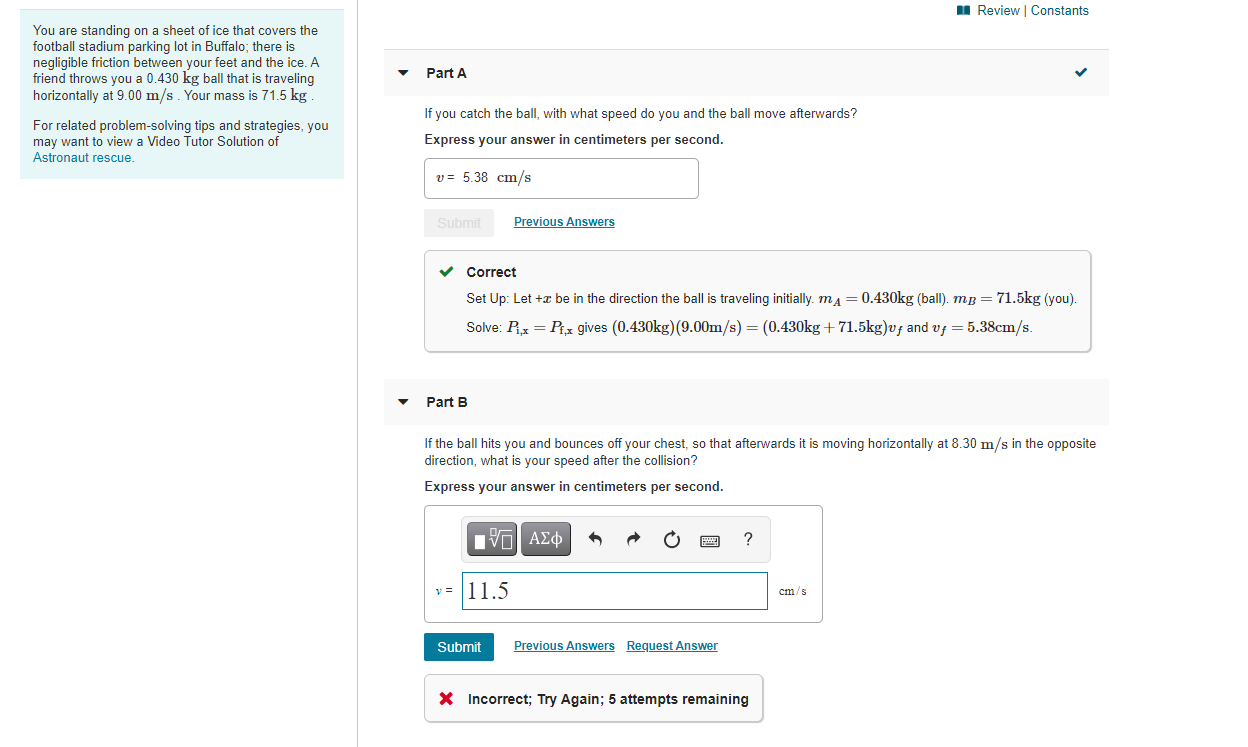Collapse the Part A section
Viewport: 1248px width, 747px height.
click(402, 72)
